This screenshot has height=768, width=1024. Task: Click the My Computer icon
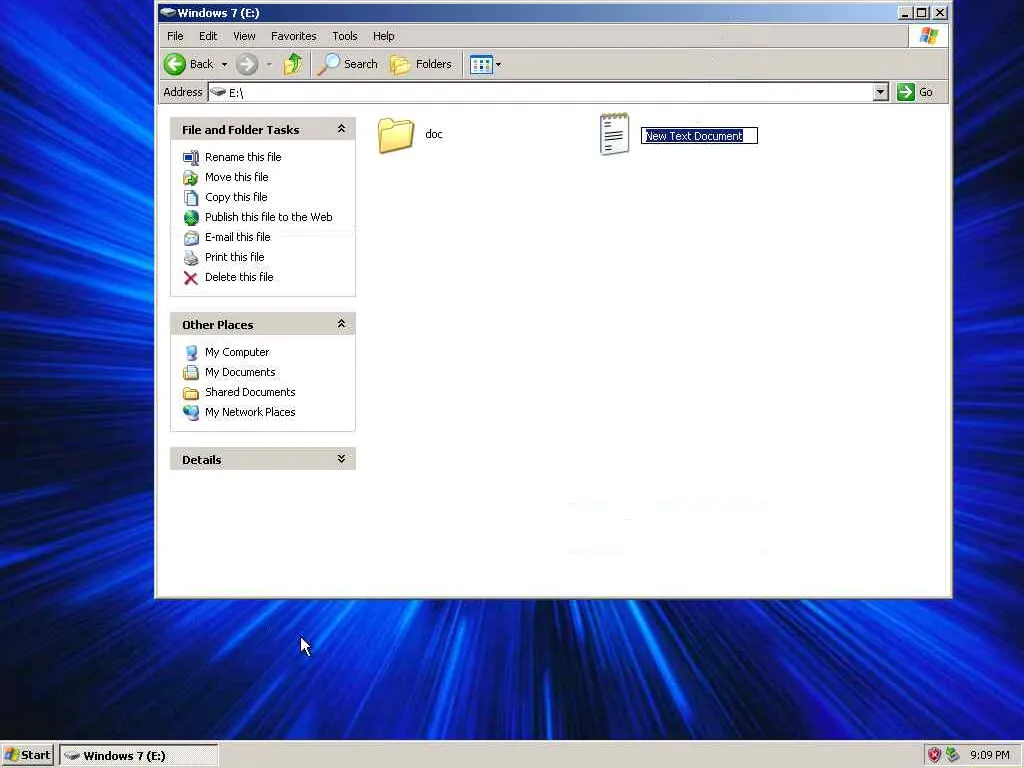tap(191, 353)
